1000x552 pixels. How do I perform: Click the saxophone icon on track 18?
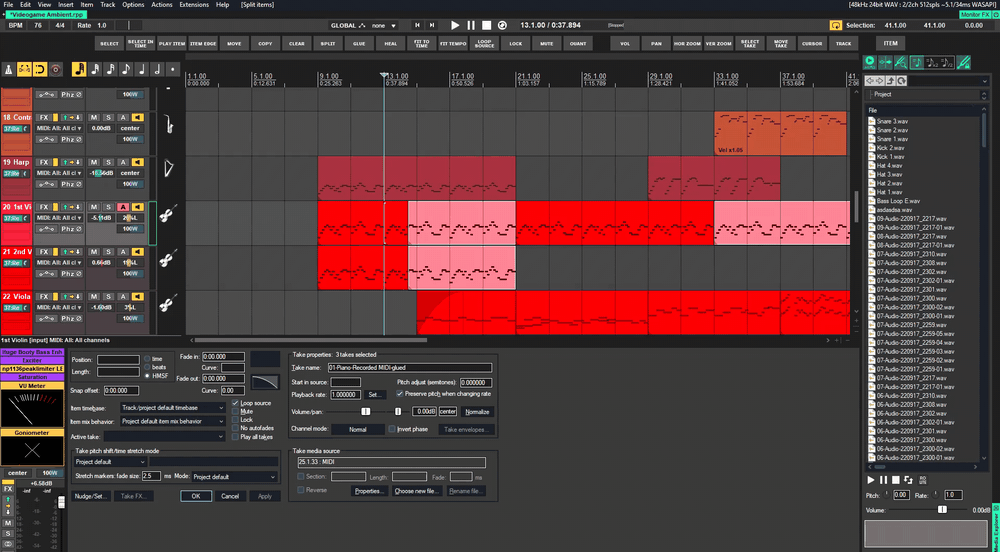click(x=169, y=126)
